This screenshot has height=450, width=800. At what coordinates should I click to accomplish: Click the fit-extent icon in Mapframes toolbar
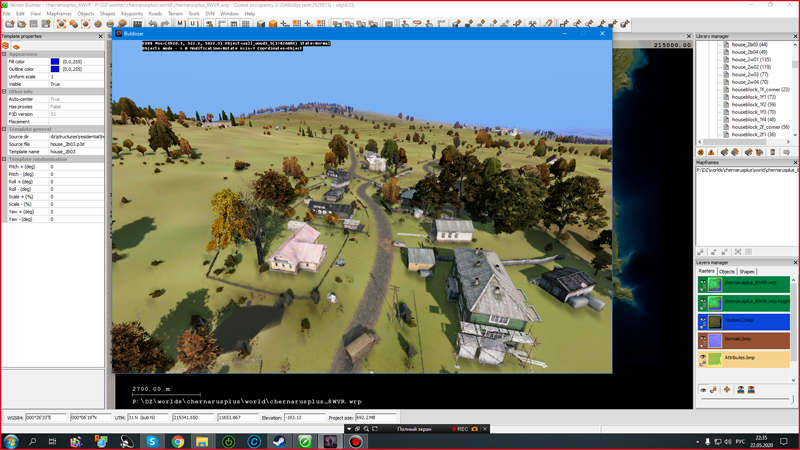tap(738, 252)
